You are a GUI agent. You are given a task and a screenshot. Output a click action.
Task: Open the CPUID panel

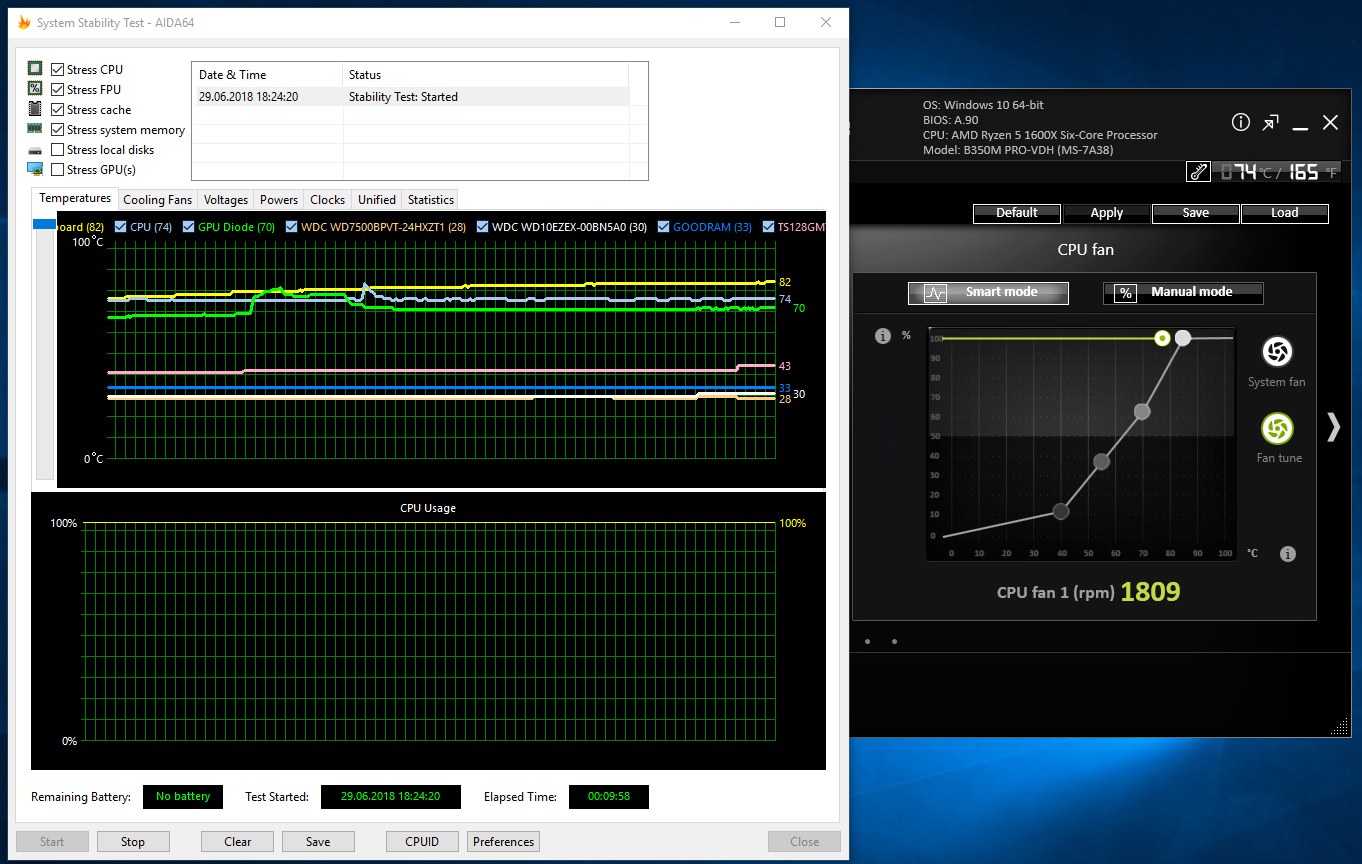[x=422, y=842]
